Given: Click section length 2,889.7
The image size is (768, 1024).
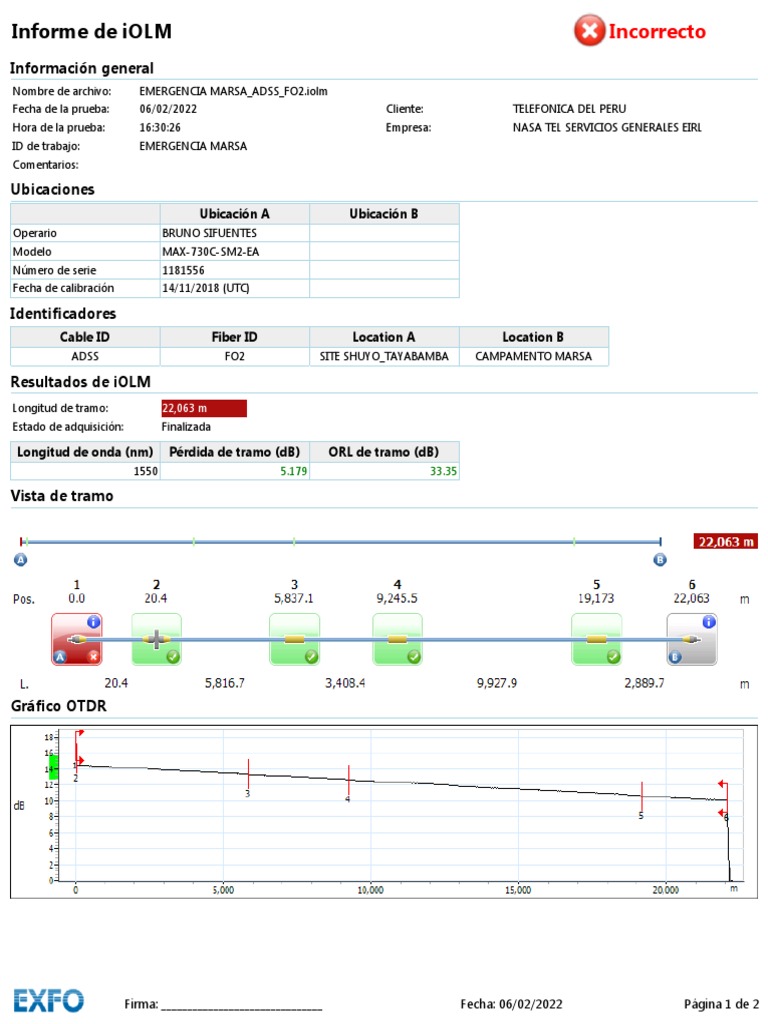Looking at the screenshot, I should tap(644, 683).
